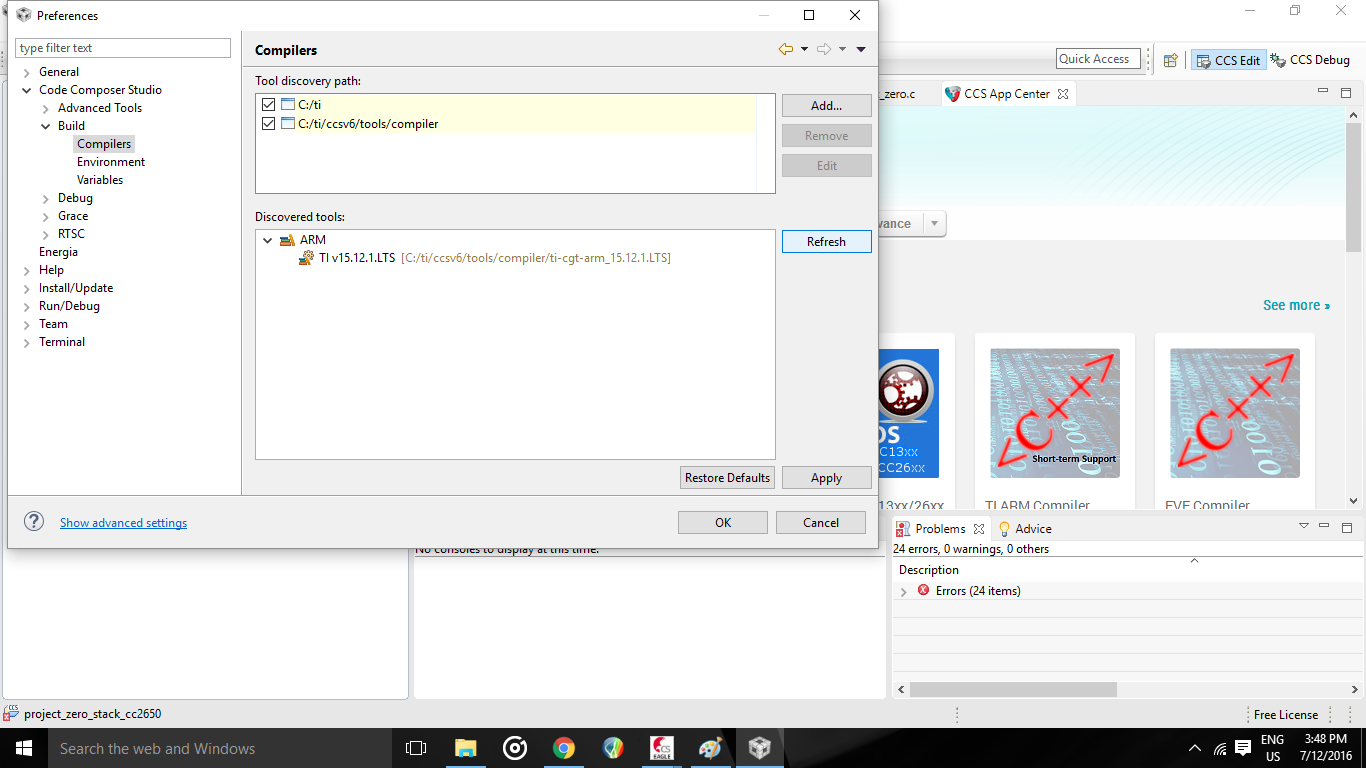Click the network Wi-Fi tray icon

[x=1220, y=748]
